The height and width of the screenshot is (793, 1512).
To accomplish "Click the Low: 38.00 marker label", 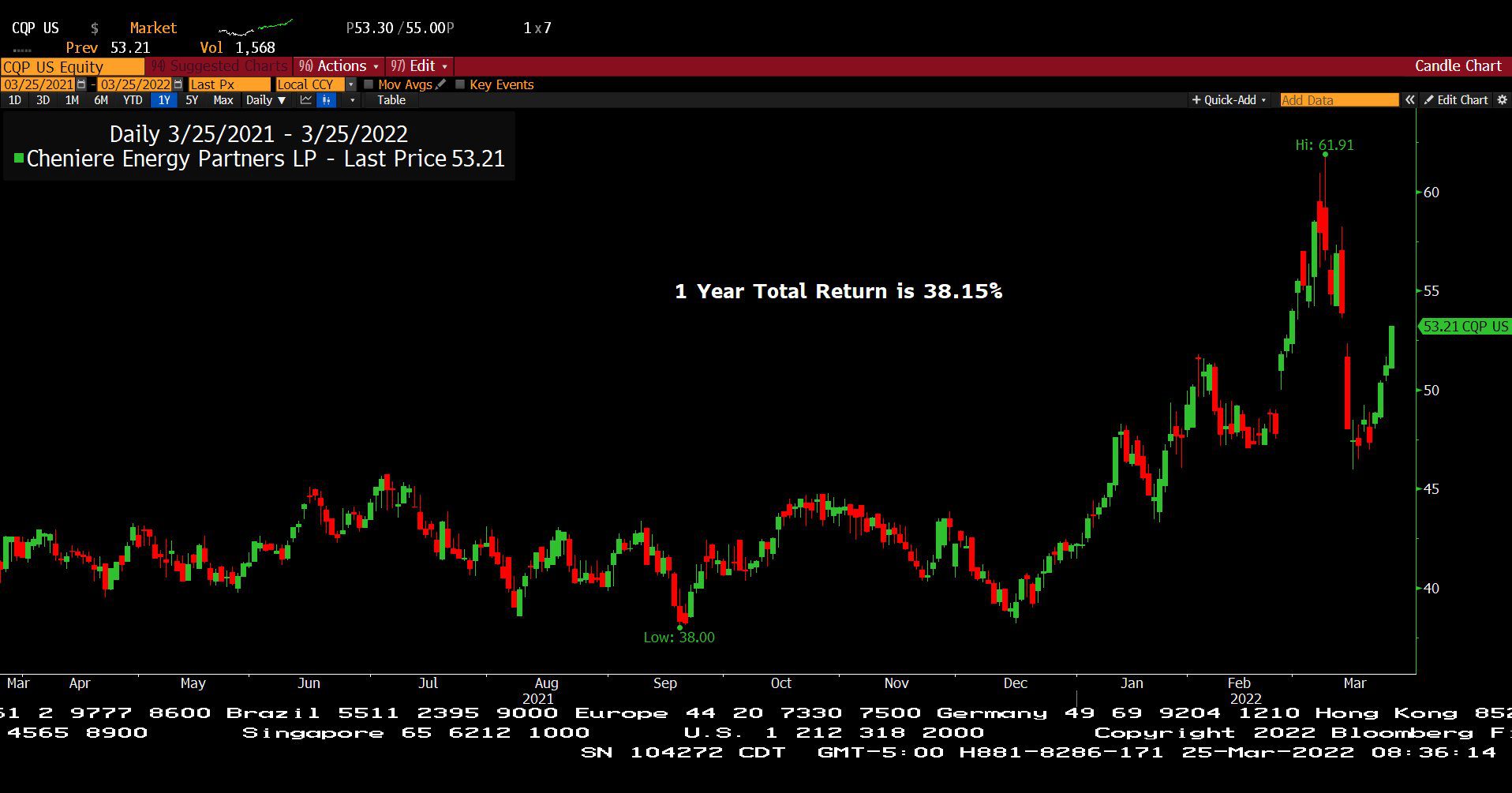I will [679, 638].
